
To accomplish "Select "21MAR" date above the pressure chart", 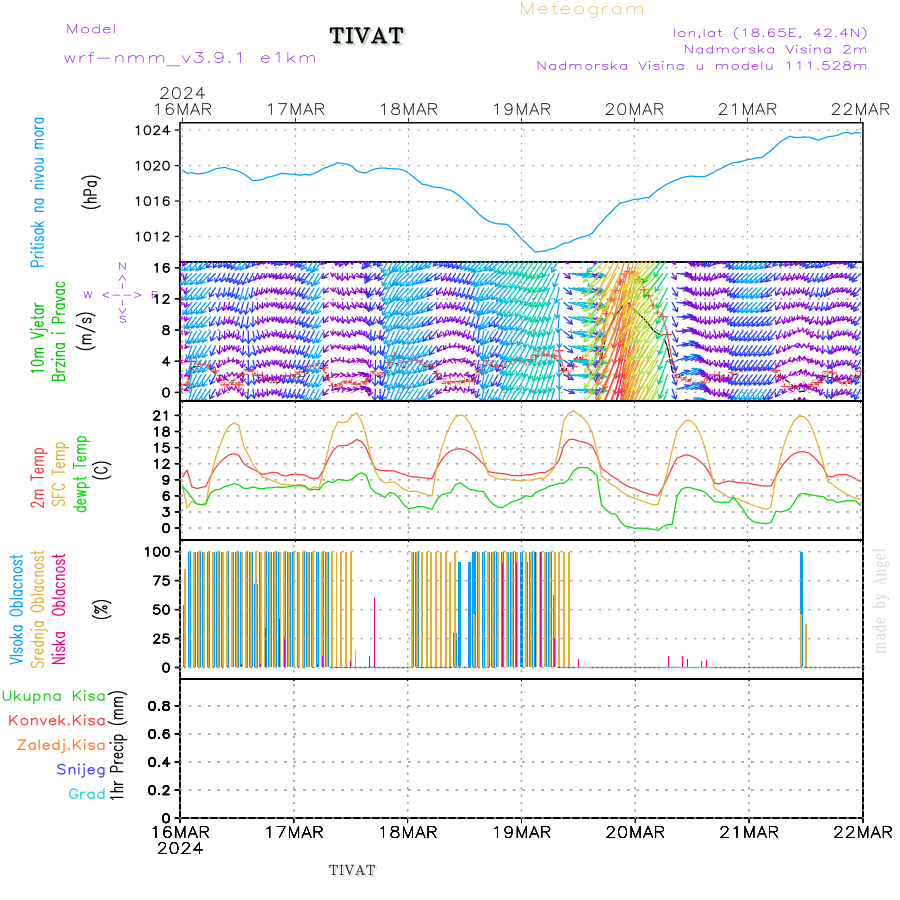I will (x=747, y=109).
